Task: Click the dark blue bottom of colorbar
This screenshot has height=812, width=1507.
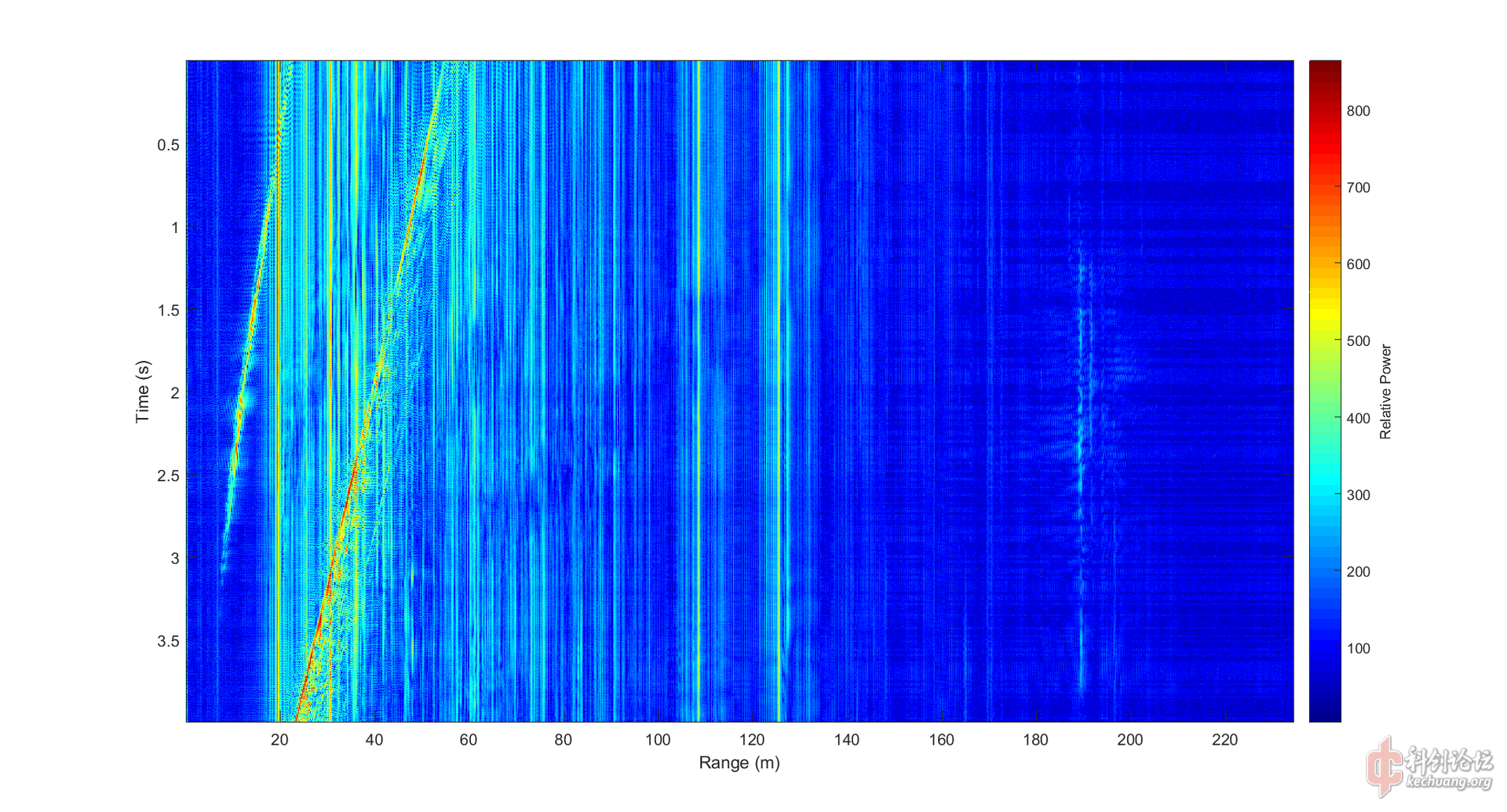Action: pos(1325,712)
